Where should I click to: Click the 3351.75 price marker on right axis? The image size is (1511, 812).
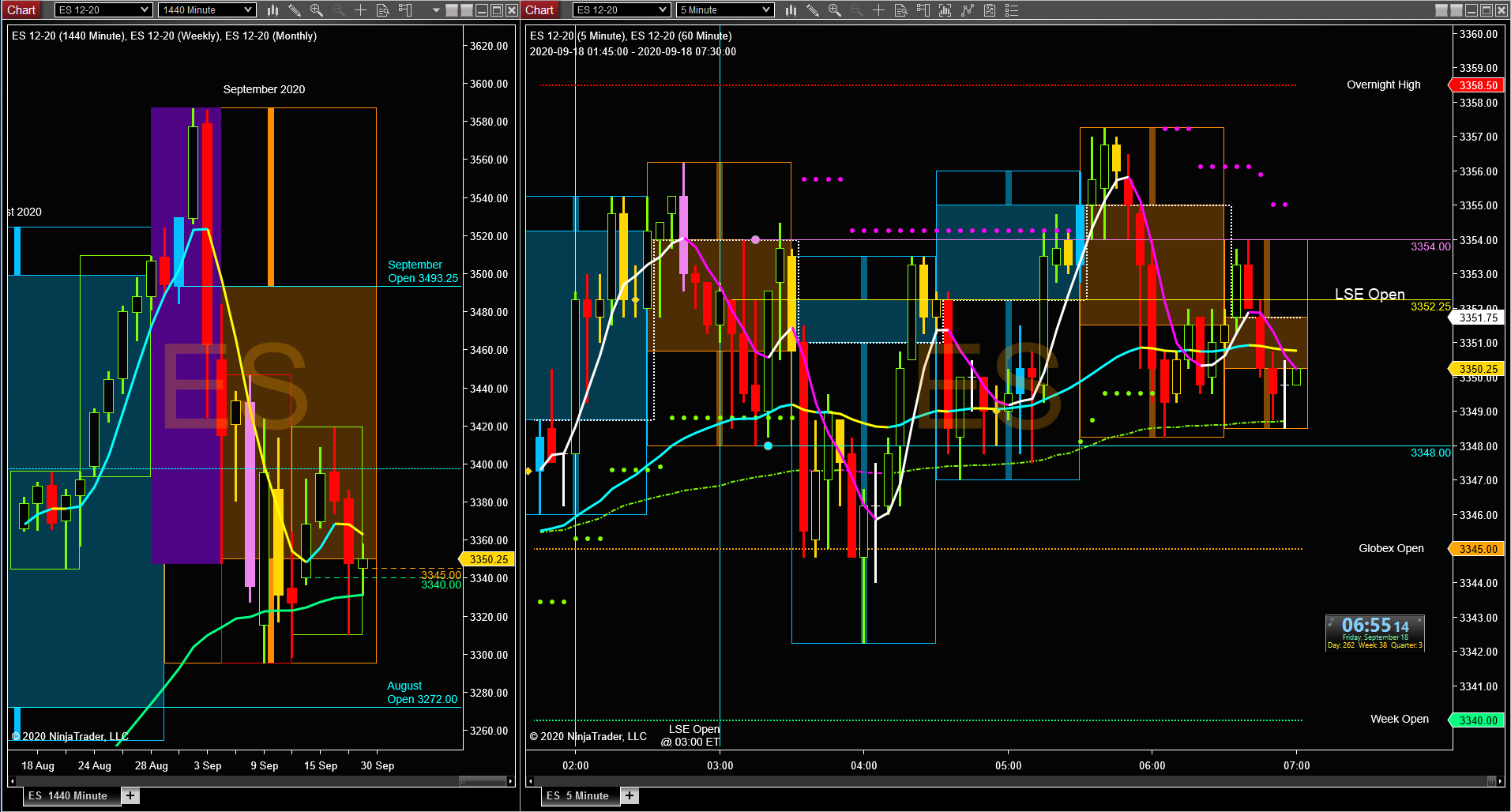1478,318
